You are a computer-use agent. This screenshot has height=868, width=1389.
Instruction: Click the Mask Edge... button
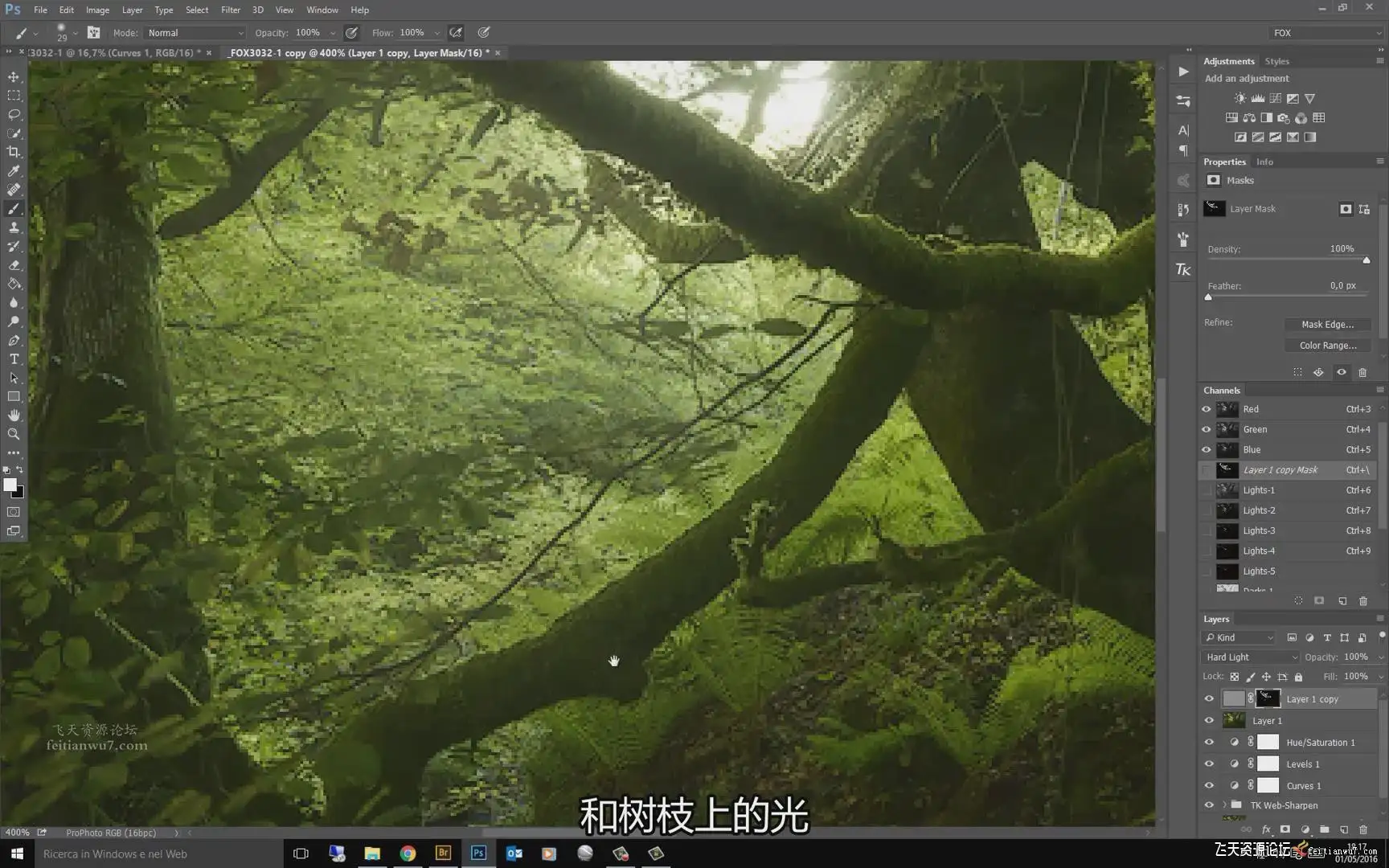(x=1327, y=325)
